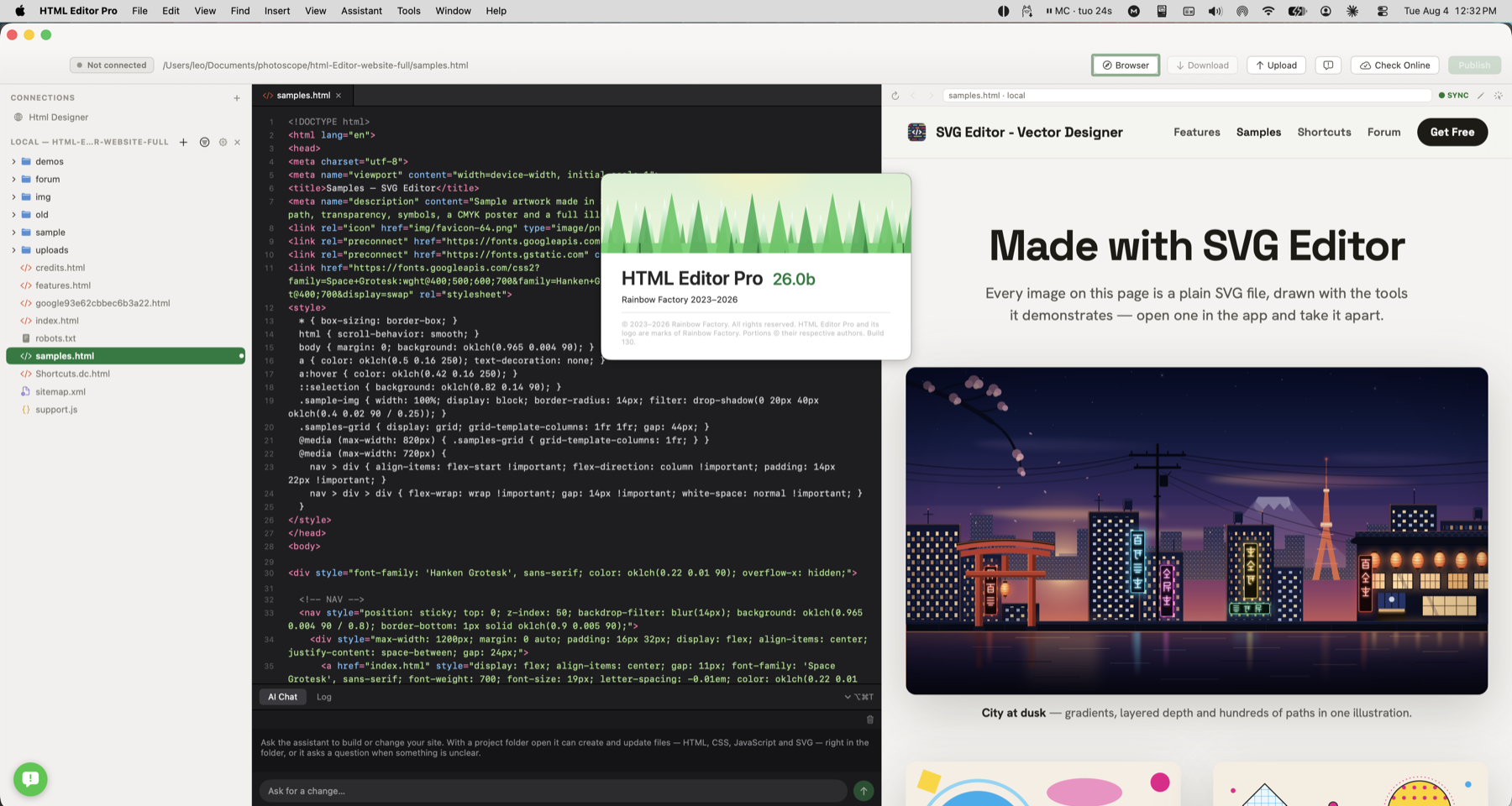Select the AI Chat tab
This screenshot has height=806, width=1512.
point(282,697)
